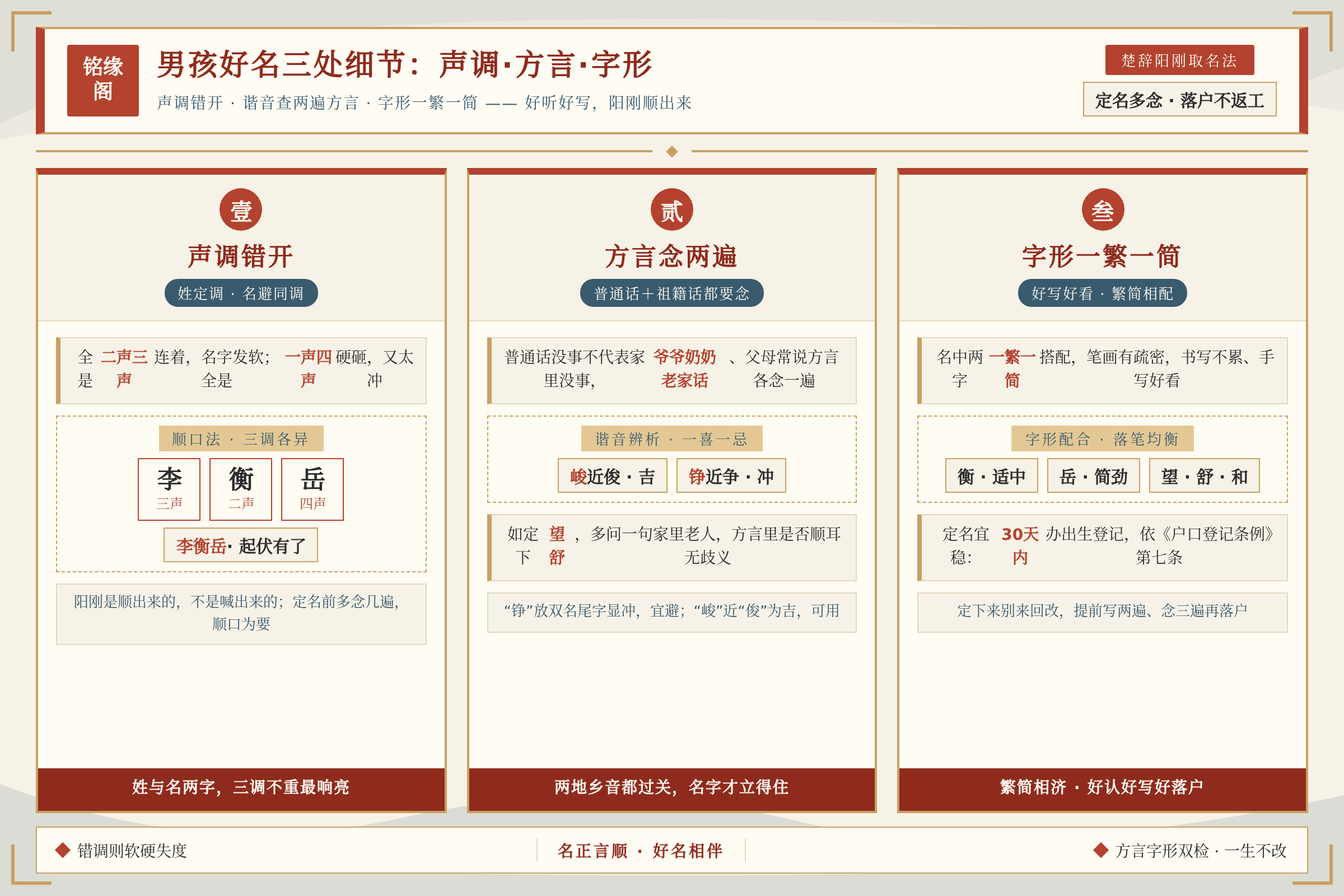Click the heading 方言念两遍

click(x=671, y=256)
